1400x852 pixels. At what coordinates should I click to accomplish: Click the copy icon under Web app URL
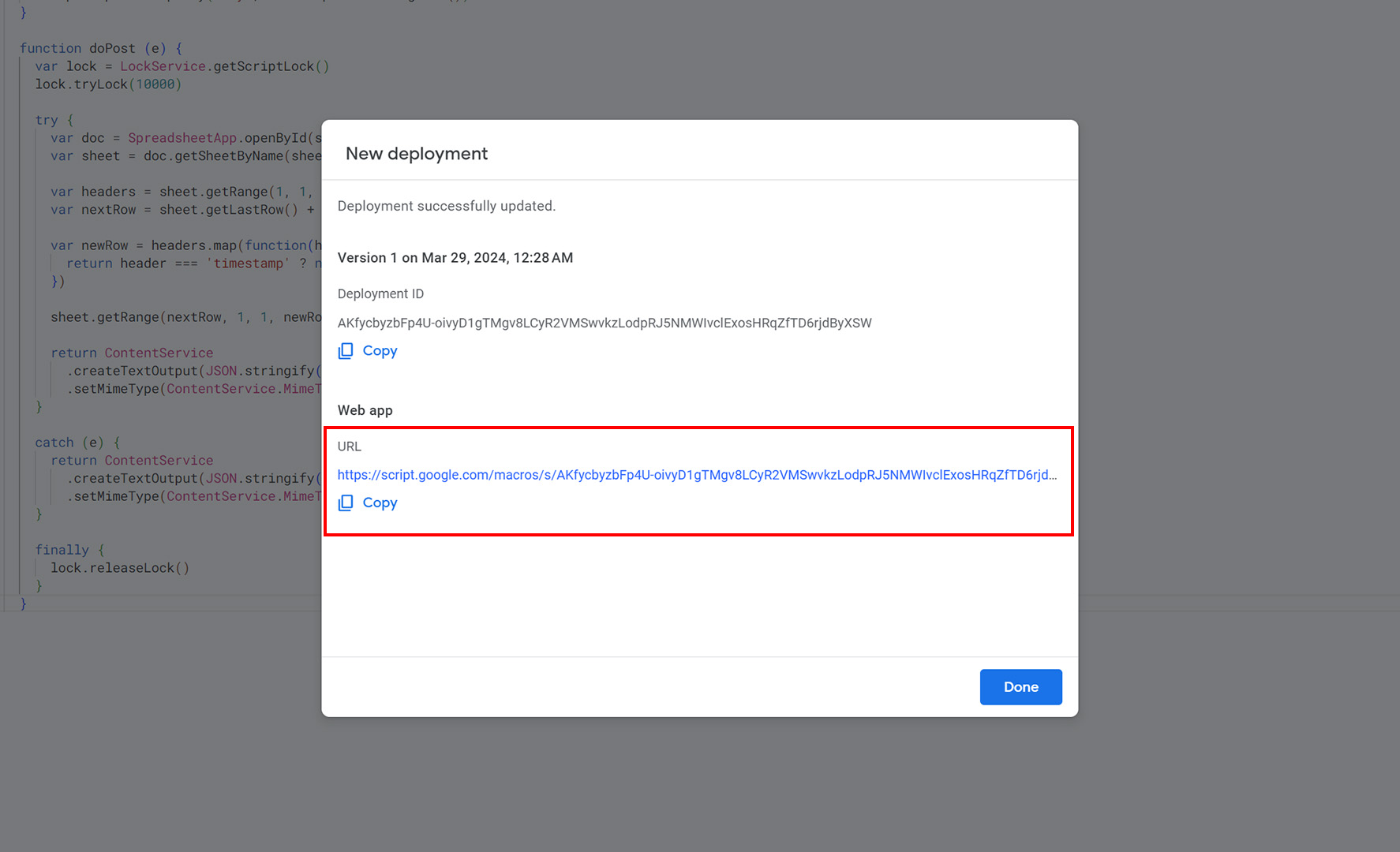(346, 503)
